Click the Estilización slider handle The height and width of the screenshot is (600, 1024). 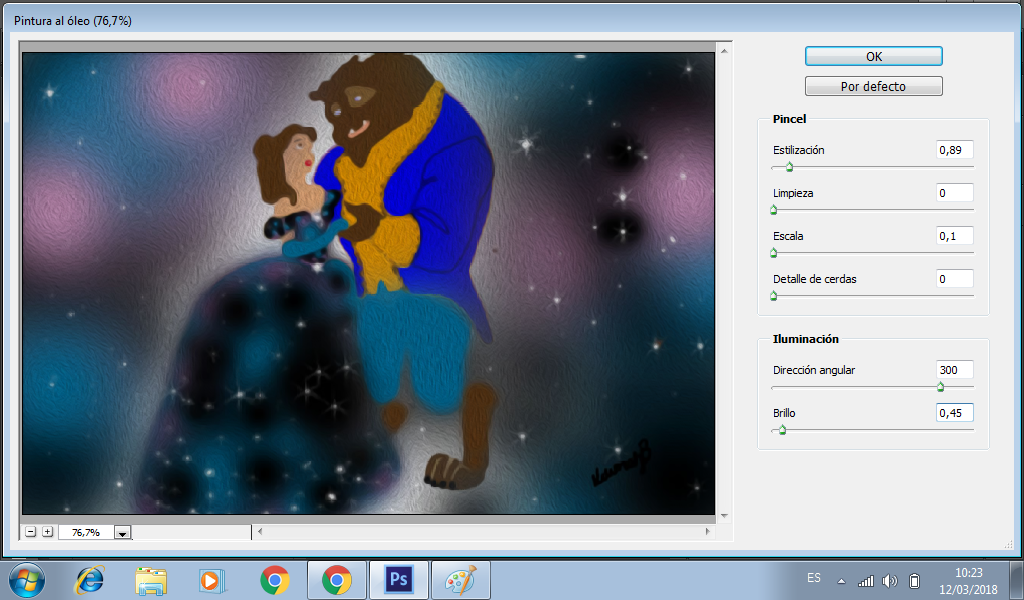tap(790, 167)
